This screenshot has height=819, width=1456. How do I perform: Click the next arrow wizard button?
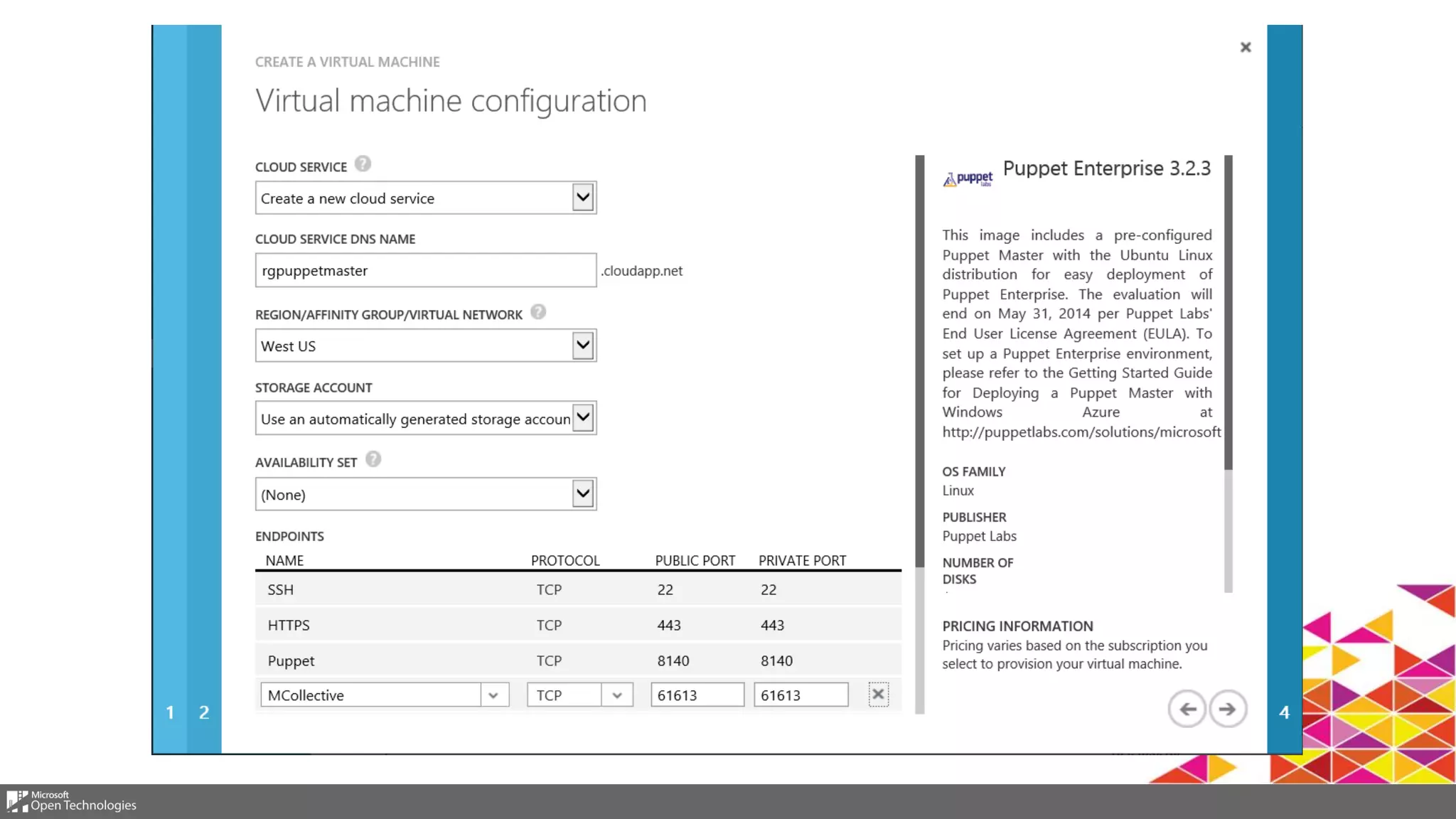[1228, 709]
